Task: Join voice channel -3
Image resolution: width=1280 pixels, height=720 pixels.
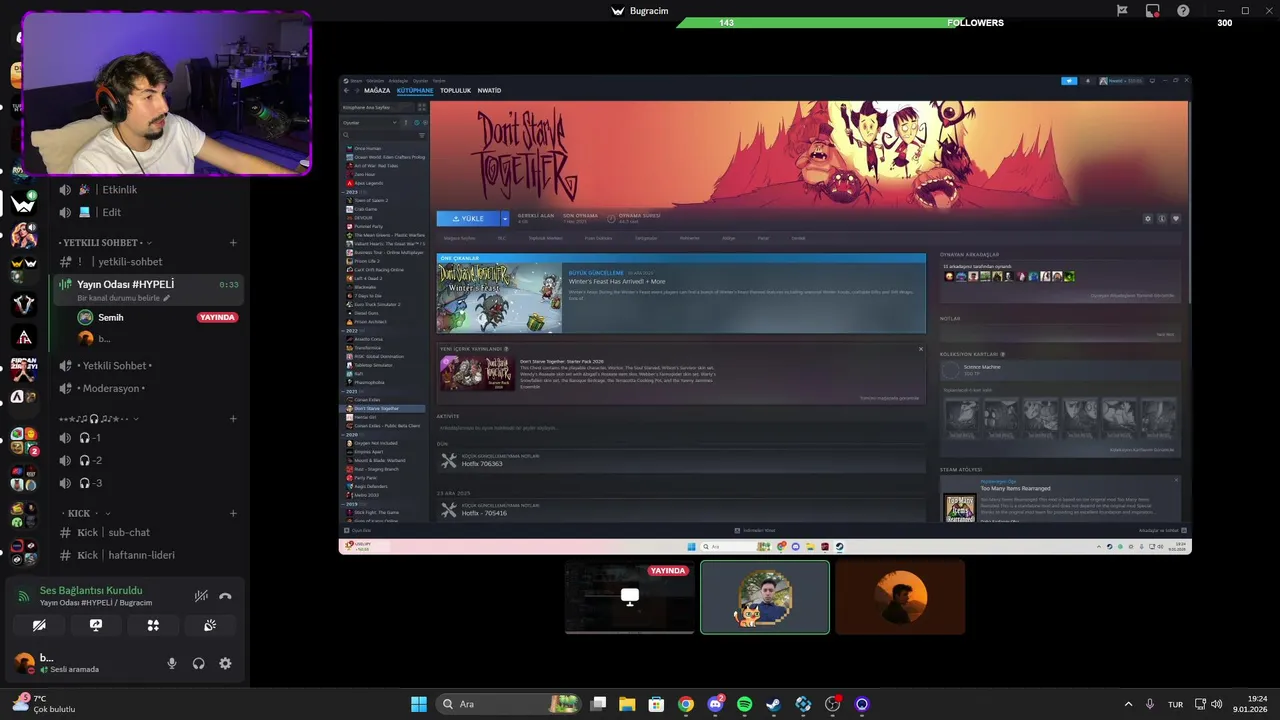Action: point(148,483)
